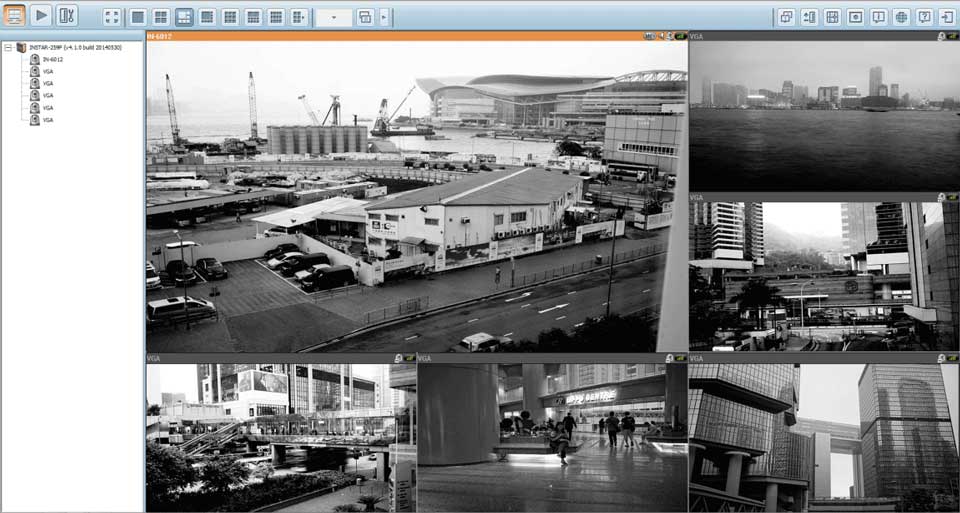Click the logout exit icon
The height and width of the screenshot is (513, 960).
[x=947, y=17]
